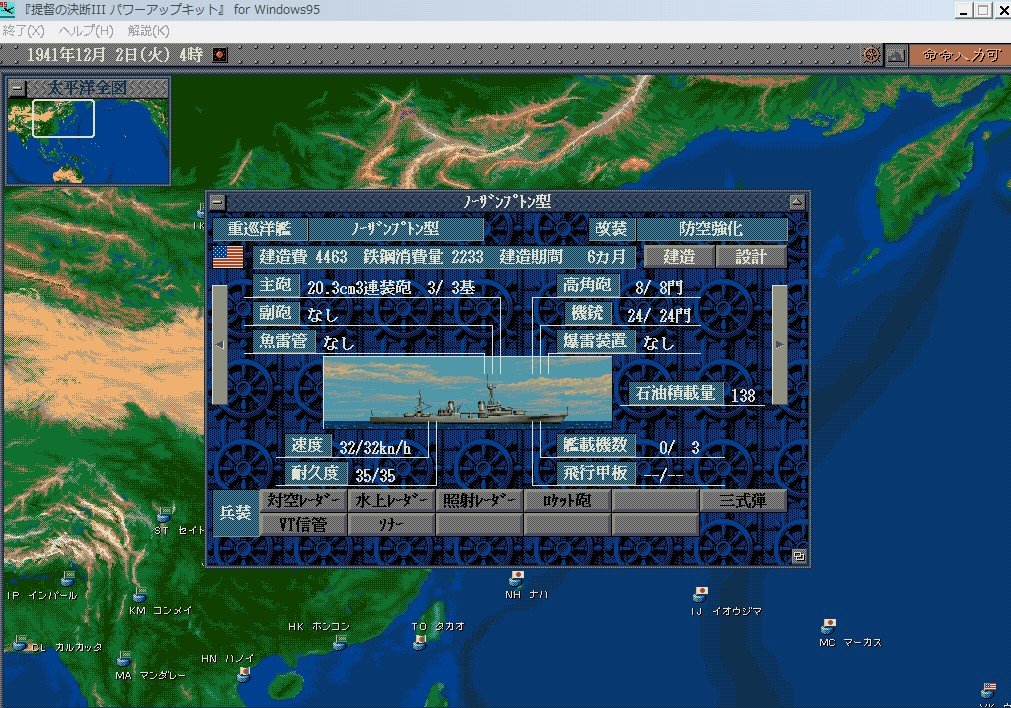Click the date 1941年12月 2日(火) 4時
The width and height of the screenshot is (1011, 708).
coord(115,55)
